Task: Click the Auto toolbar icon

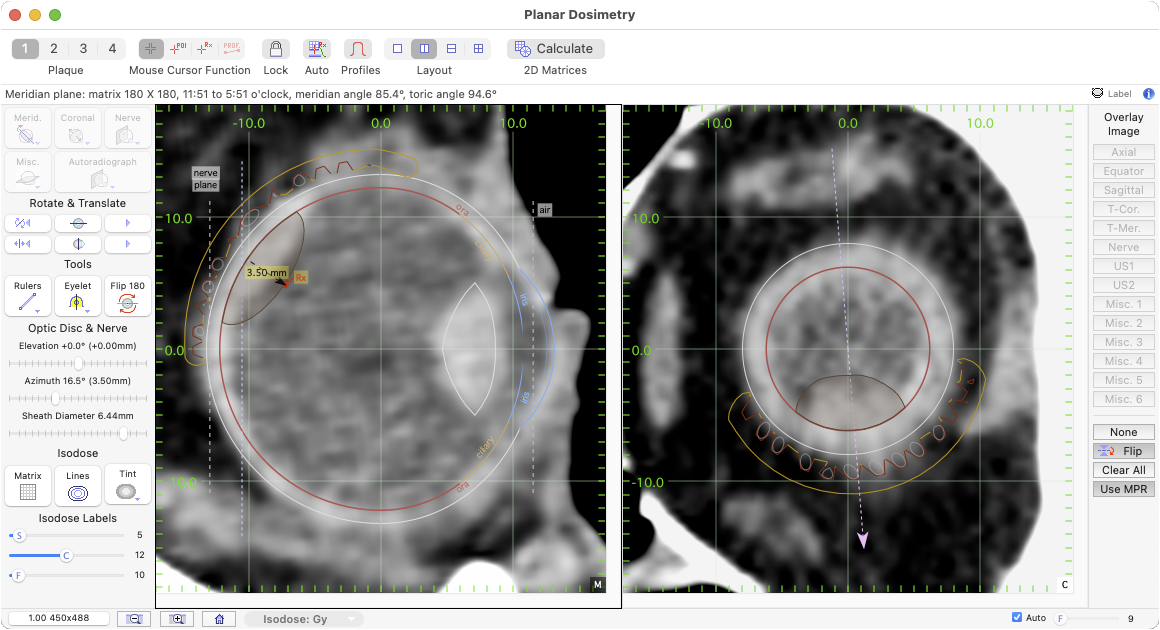Action: (x=317, y=49)
